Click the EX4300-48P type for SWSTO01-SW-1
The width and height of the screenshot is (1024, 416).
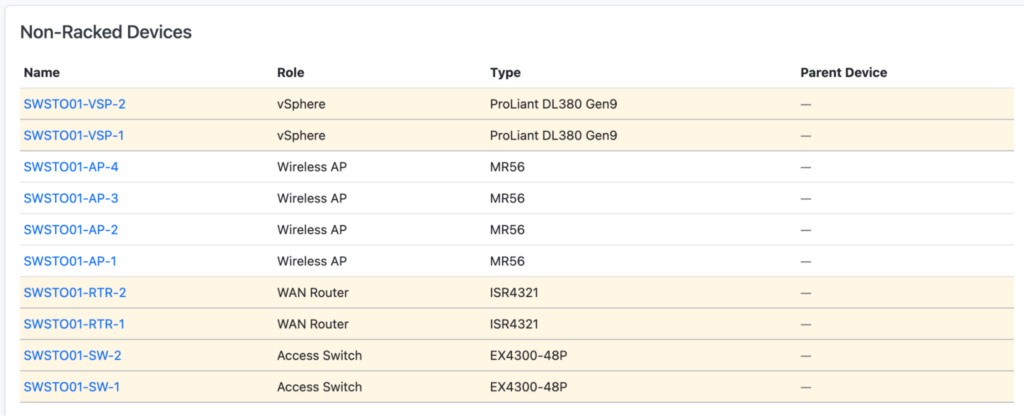(x=528, y=387)
